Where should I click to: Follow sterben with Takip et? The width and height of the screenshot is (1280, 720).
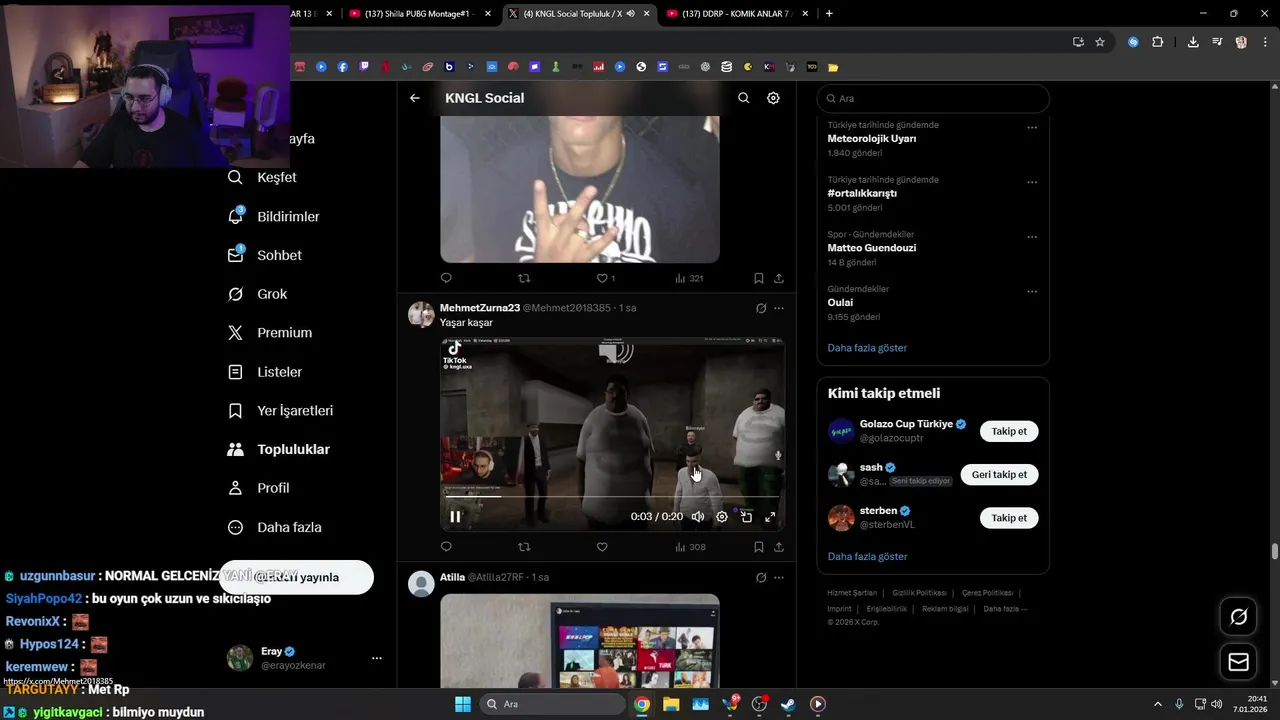(1009, 518)
